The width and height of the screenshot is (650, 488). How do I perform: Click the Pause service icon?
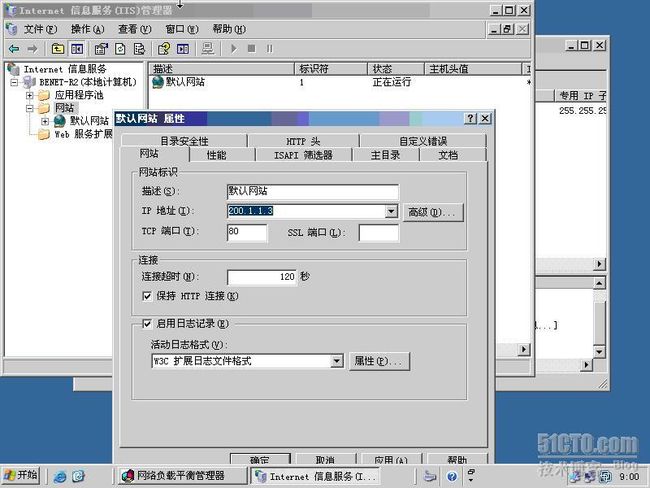[x=269, y=49]
